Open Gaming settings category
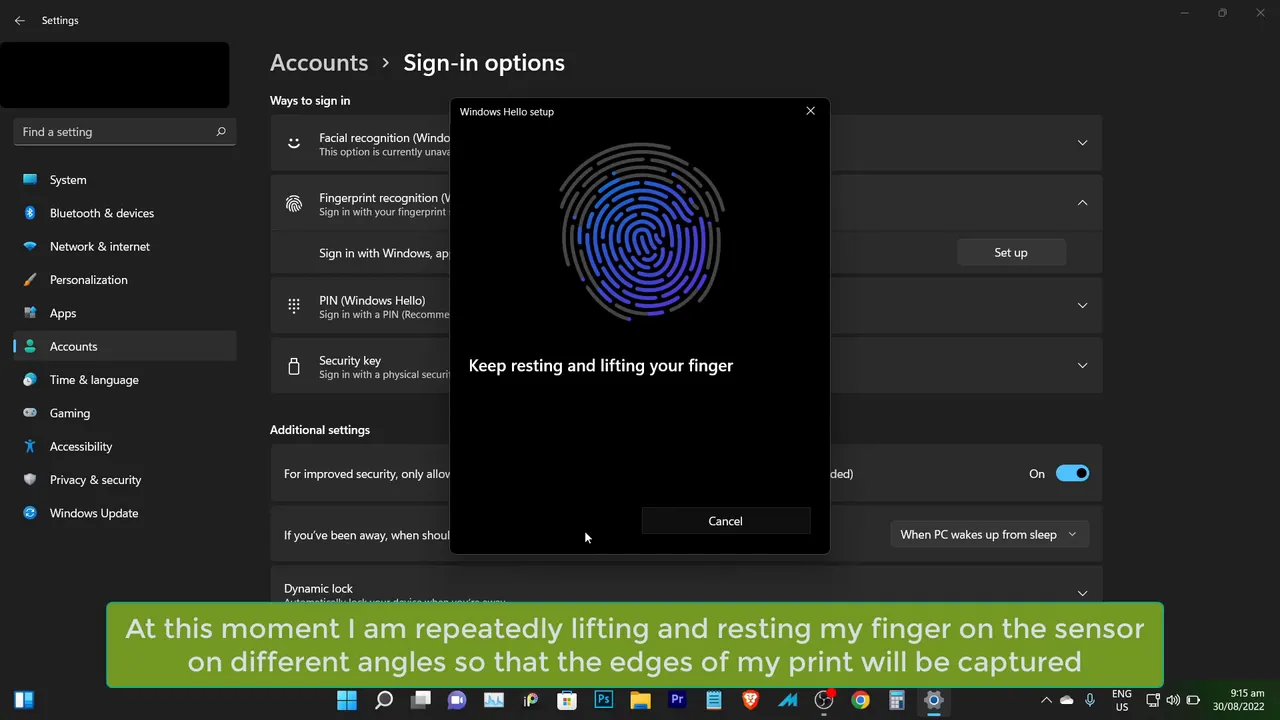 [124, 413]
